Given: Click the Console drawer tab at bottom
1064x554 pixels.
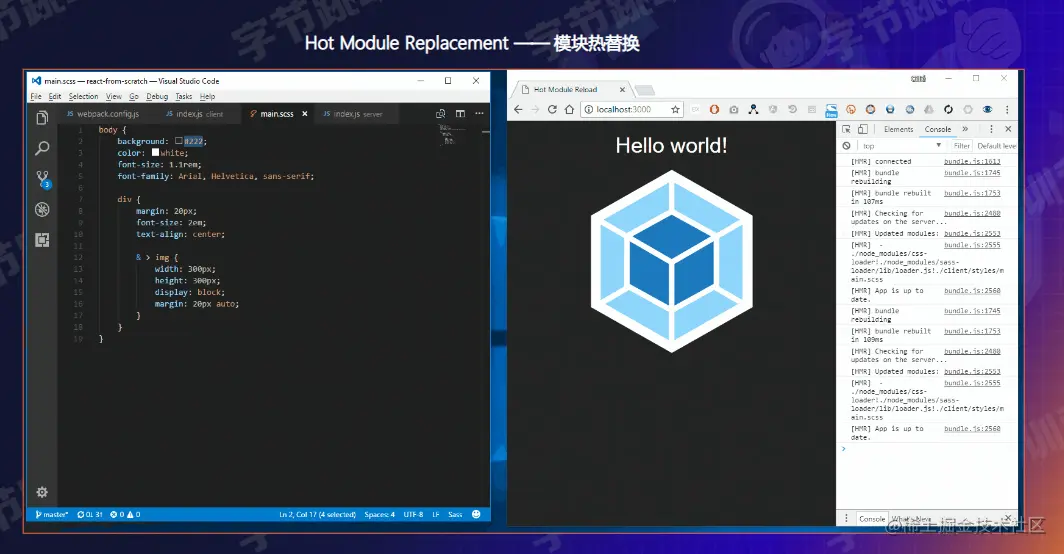Looking at the screenshot, I should [x=871, y=519].
